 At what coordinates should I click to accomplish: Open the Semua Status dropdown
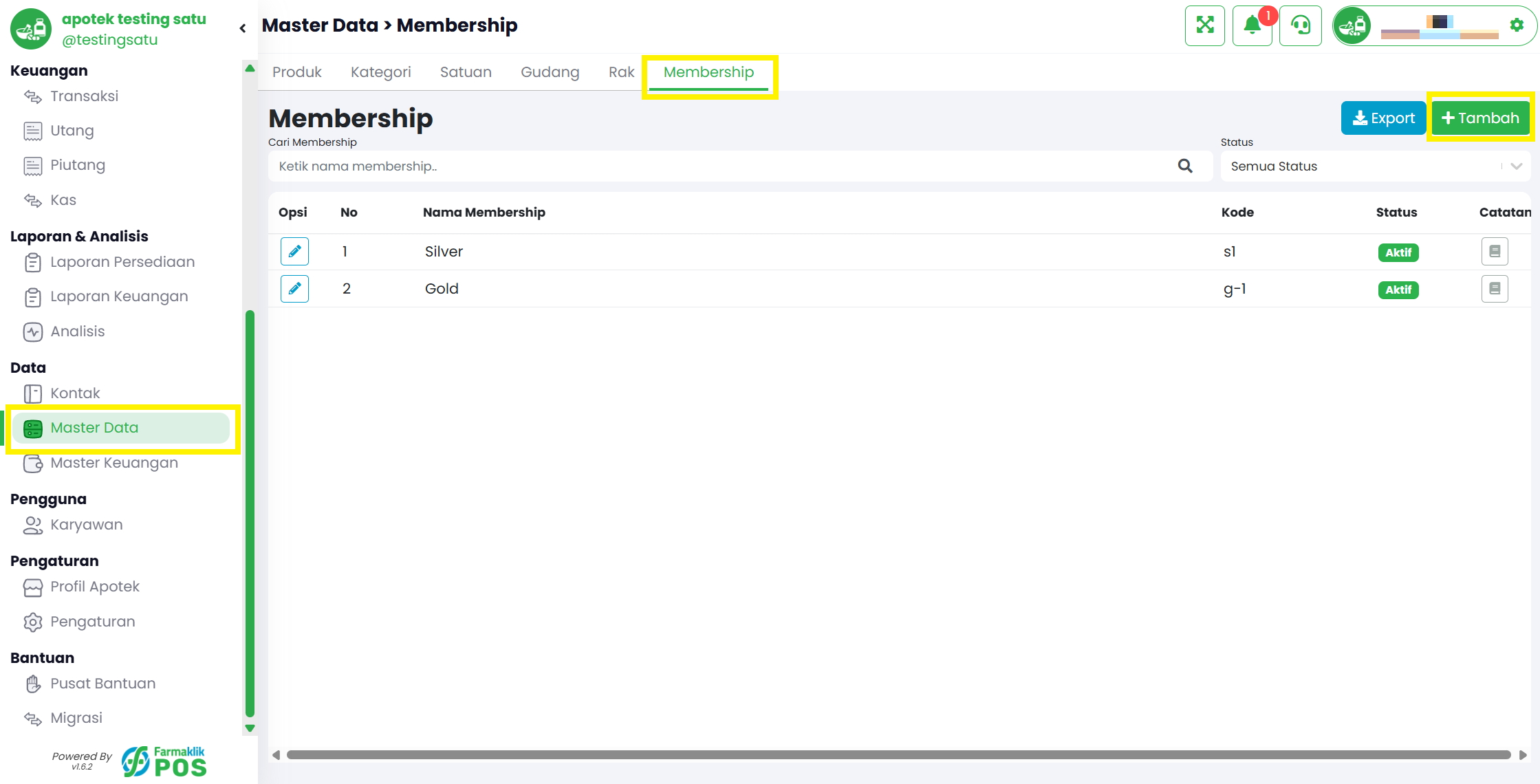point(1376,166)
